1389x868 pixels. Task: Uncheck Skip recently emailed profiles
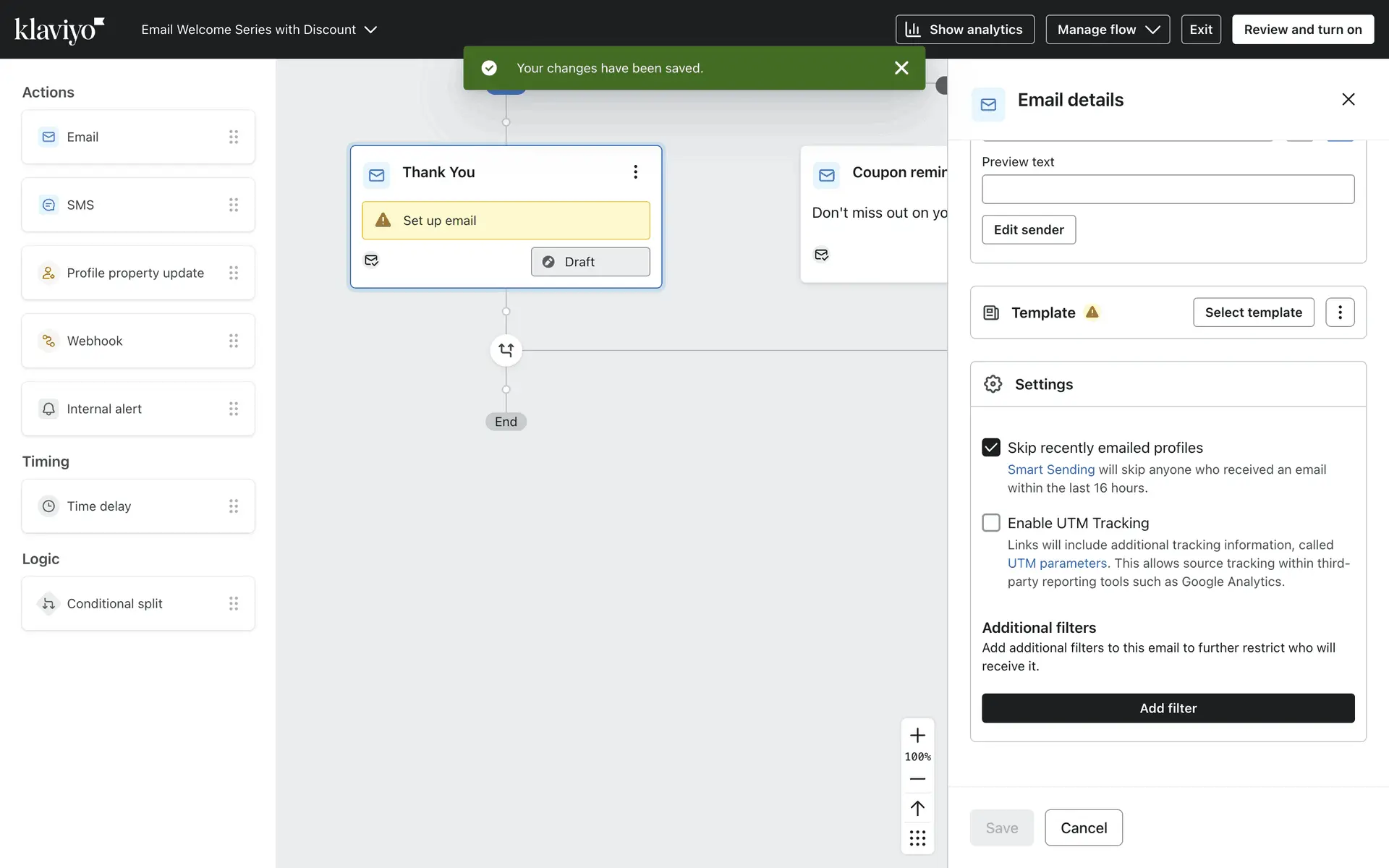coord(991,448)
